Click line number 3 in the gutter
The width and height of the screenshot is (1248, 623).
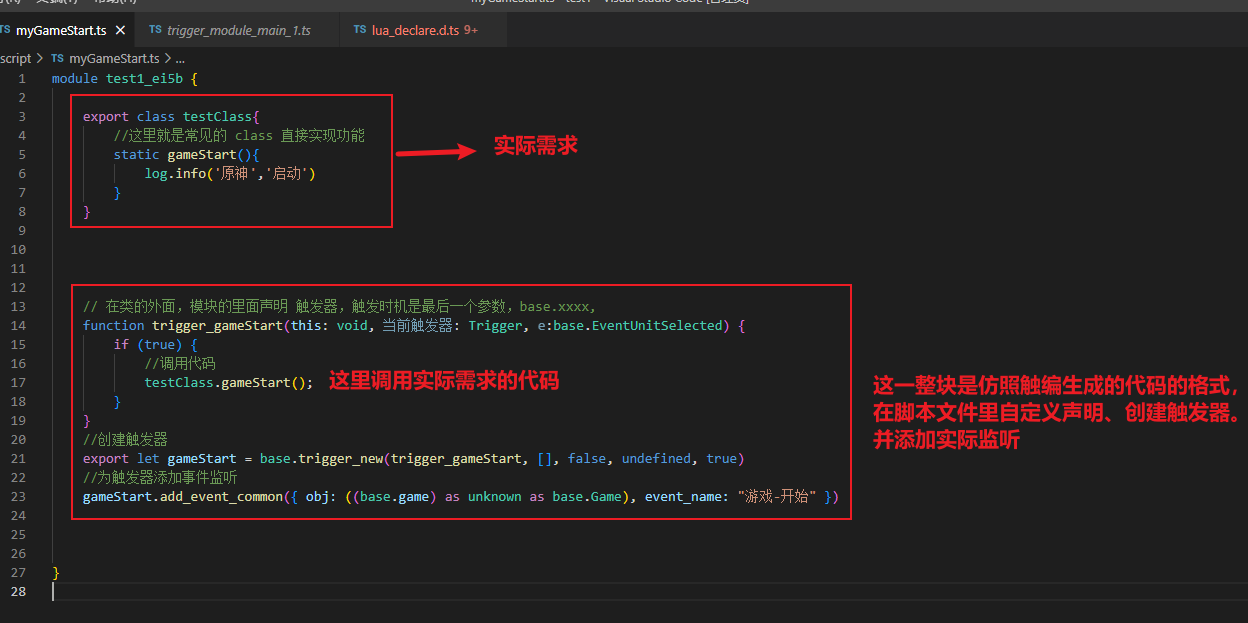coord(23,116)
